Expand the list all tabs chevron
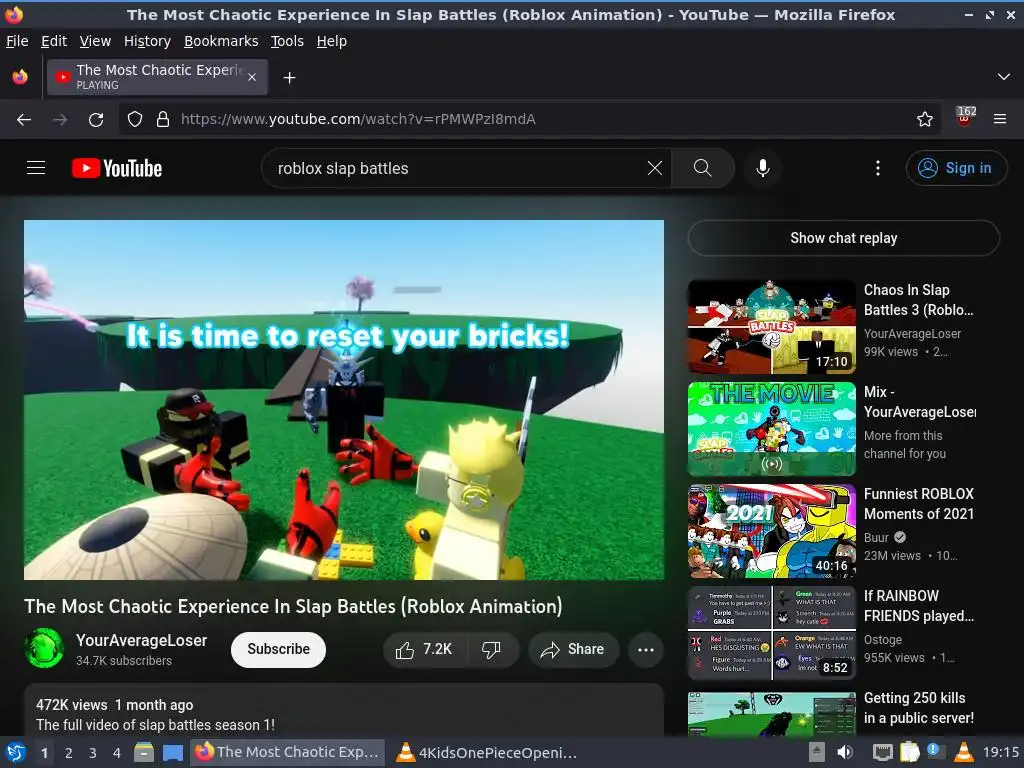The height and width of the screenshot is (768, 1024). (x=1004, y=77)
